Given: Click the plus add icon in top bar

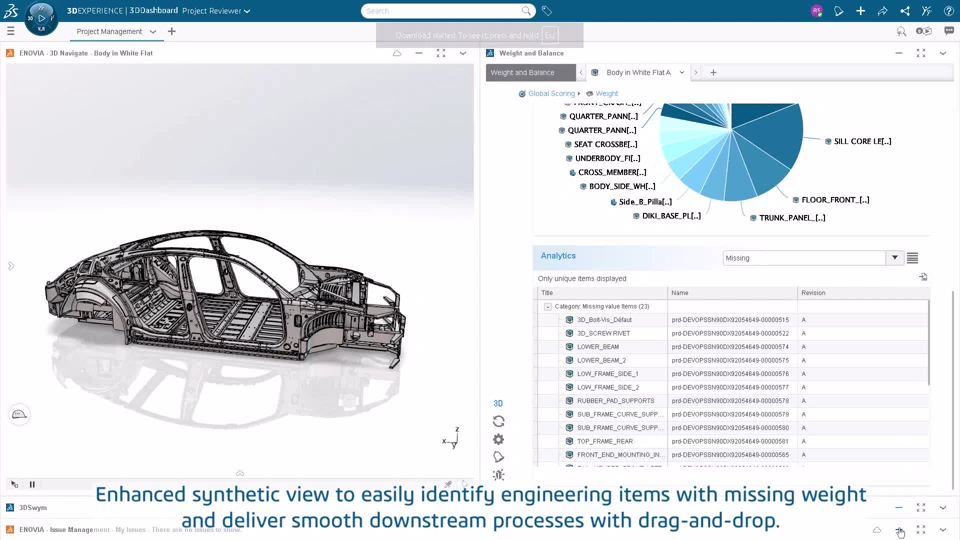Looking at the screenshot, I should [x=860, y=11].
